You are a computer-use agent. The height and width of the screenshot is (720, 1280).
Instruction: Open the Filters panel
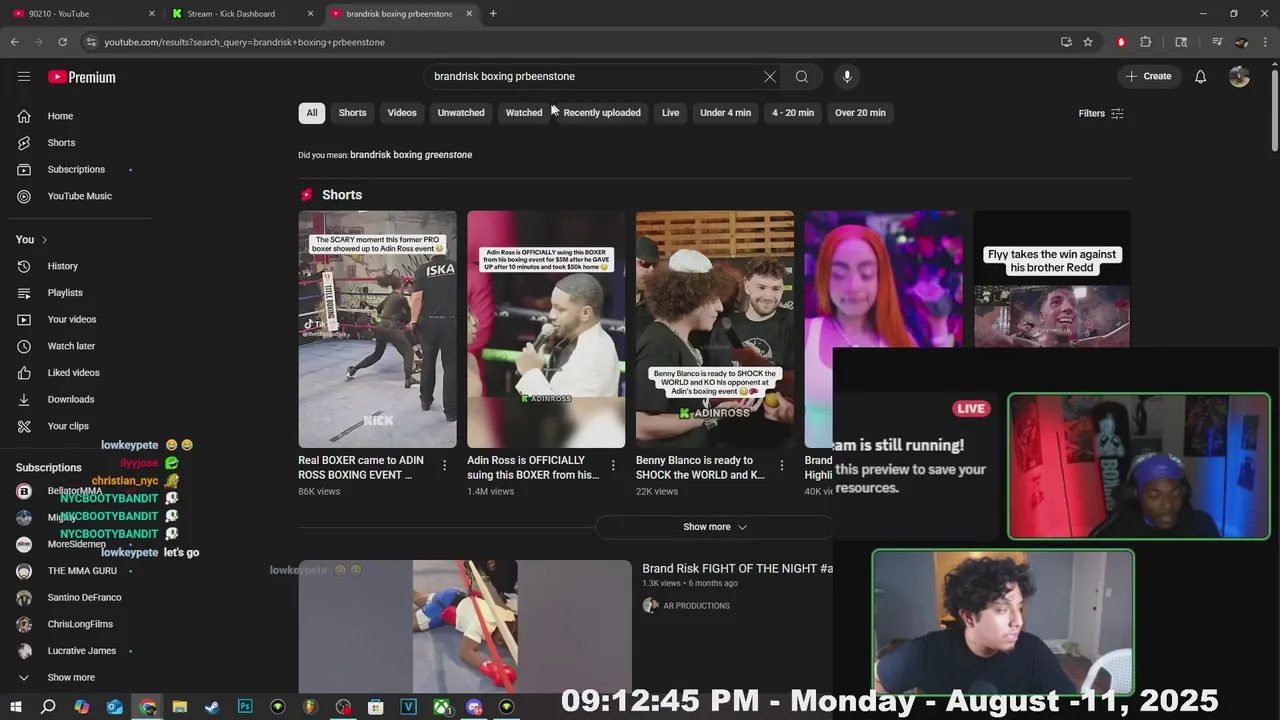[x=1101, y=113]
